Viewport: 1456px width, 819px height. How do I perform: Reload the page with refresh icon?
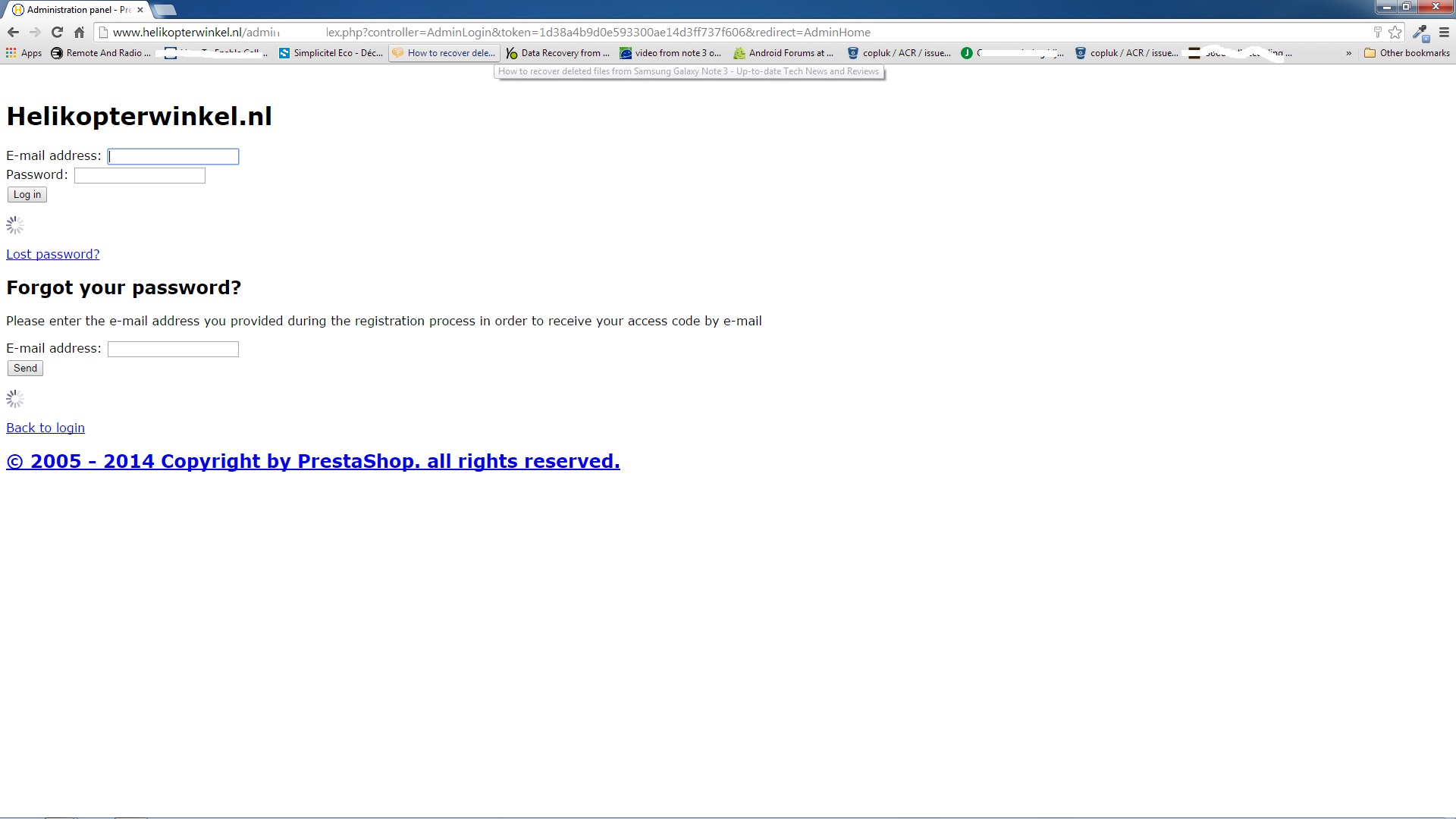coord(57,32)
